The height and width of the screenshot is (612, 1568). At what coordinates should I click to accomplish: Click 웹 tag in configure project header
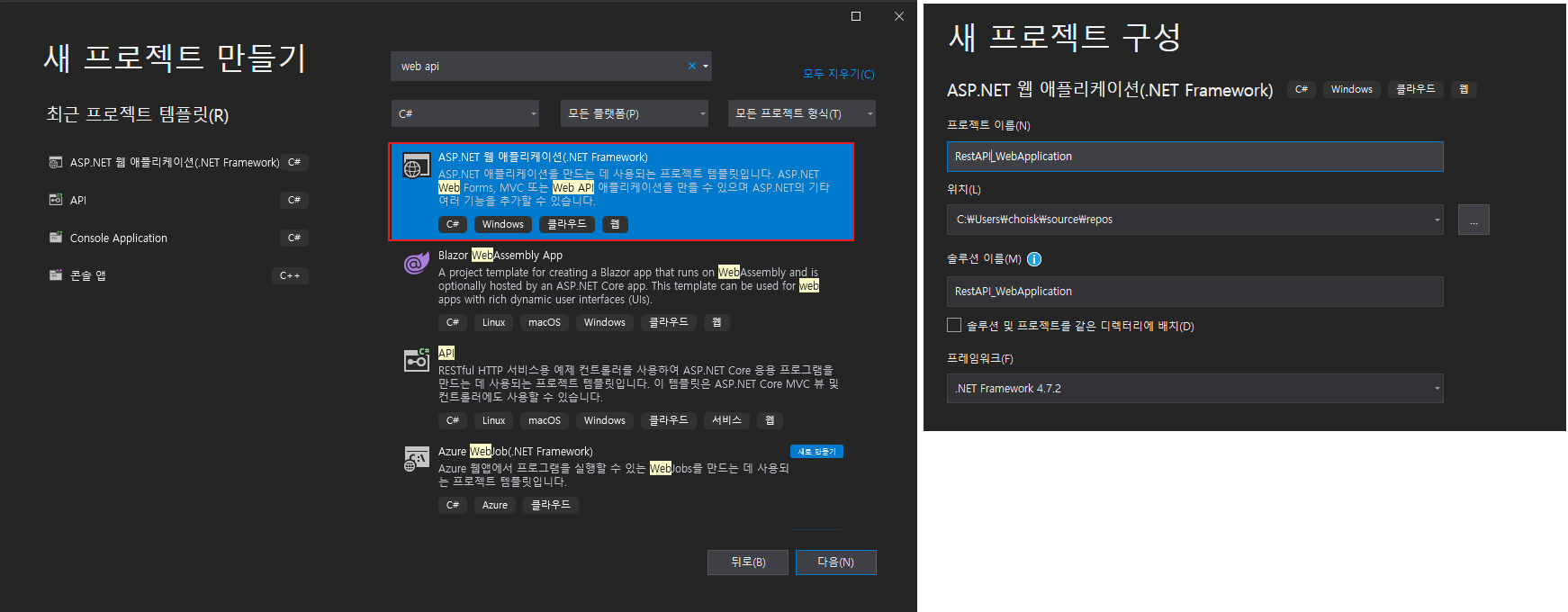coord(1464,89)
